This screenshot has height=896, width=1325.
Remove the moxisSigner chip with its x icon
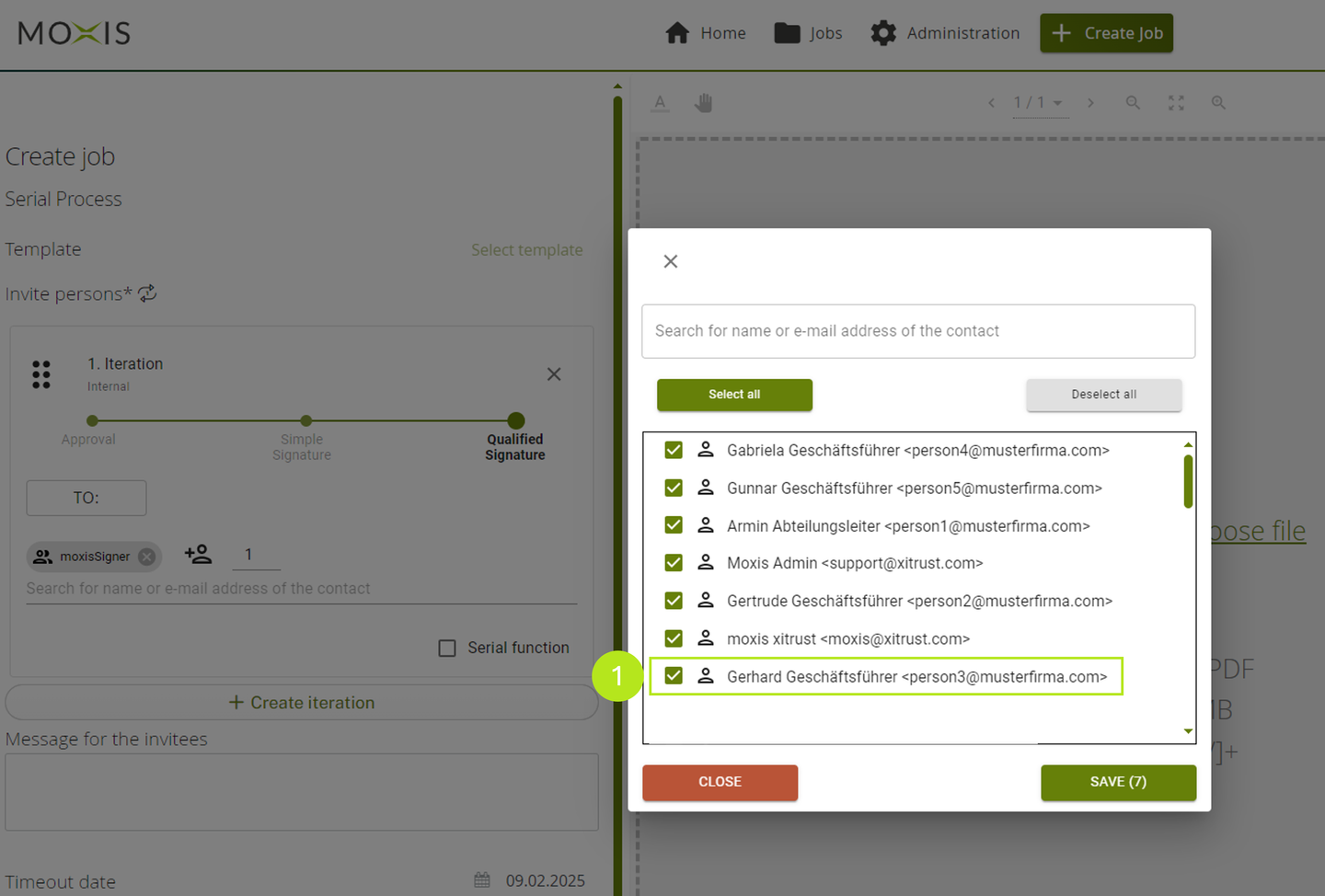pos(147,557)
